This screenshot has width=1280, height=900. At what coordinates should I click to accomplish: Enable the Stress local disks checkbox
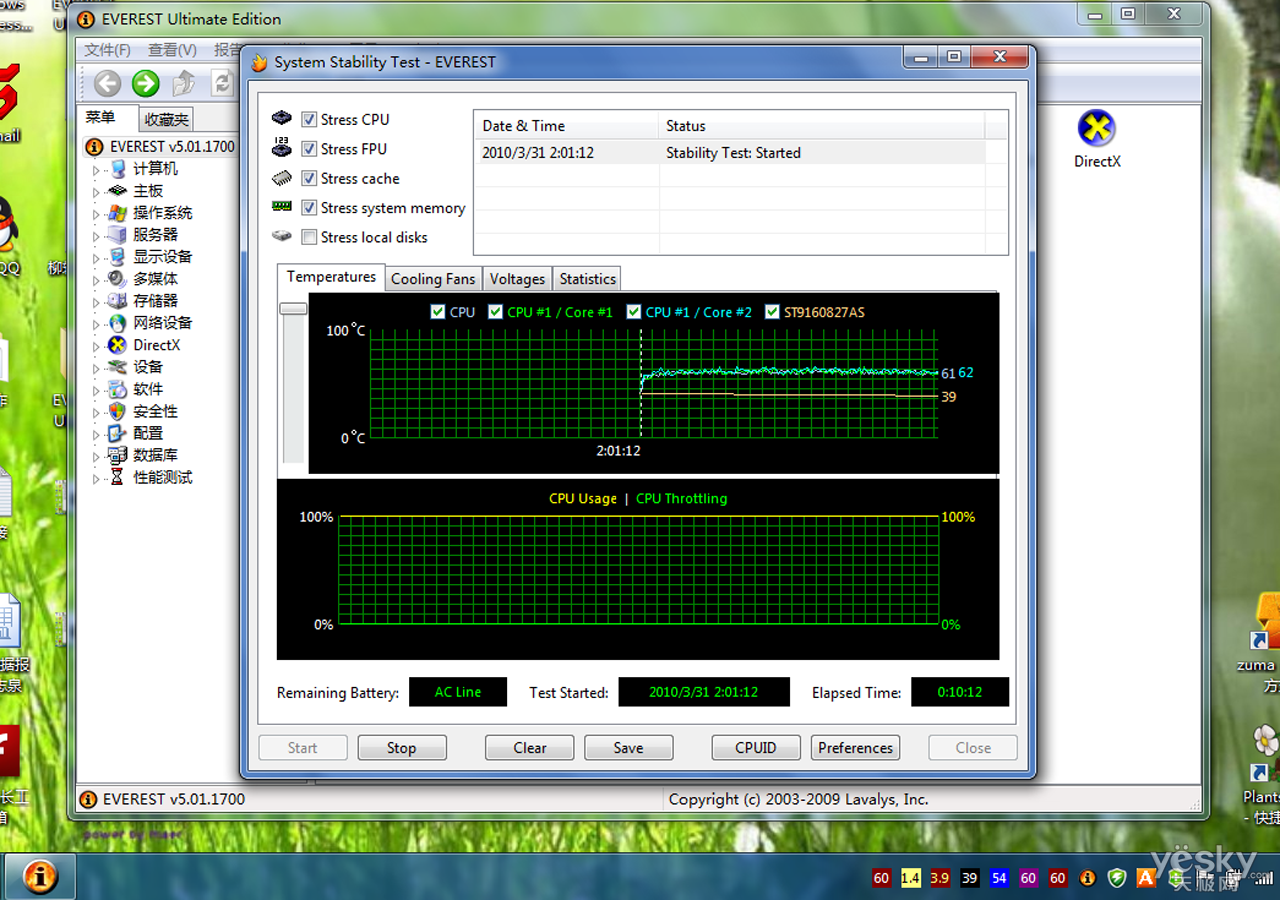coord(310,238)
